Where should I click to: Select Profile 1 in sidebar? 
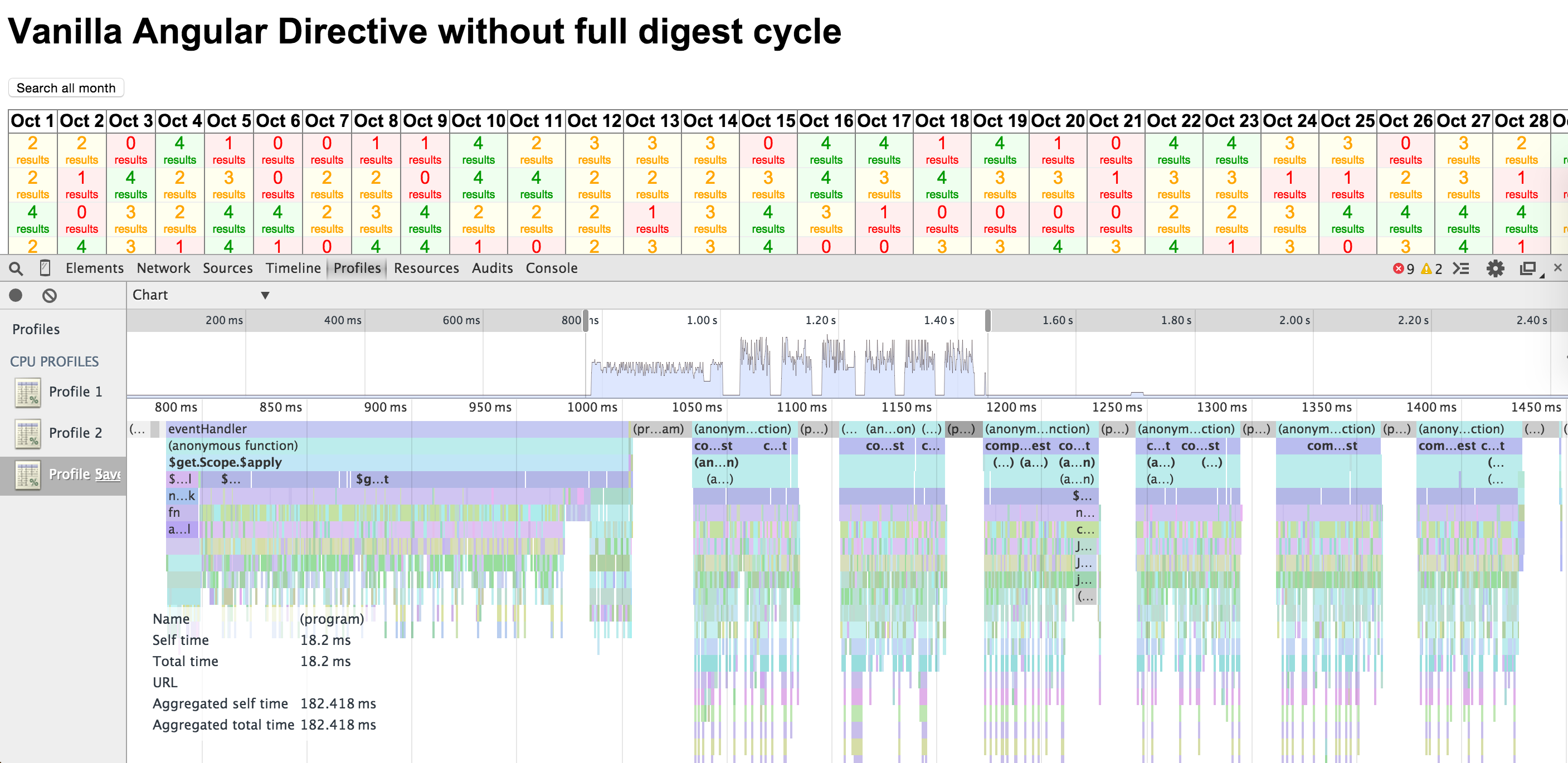(75, 392)
